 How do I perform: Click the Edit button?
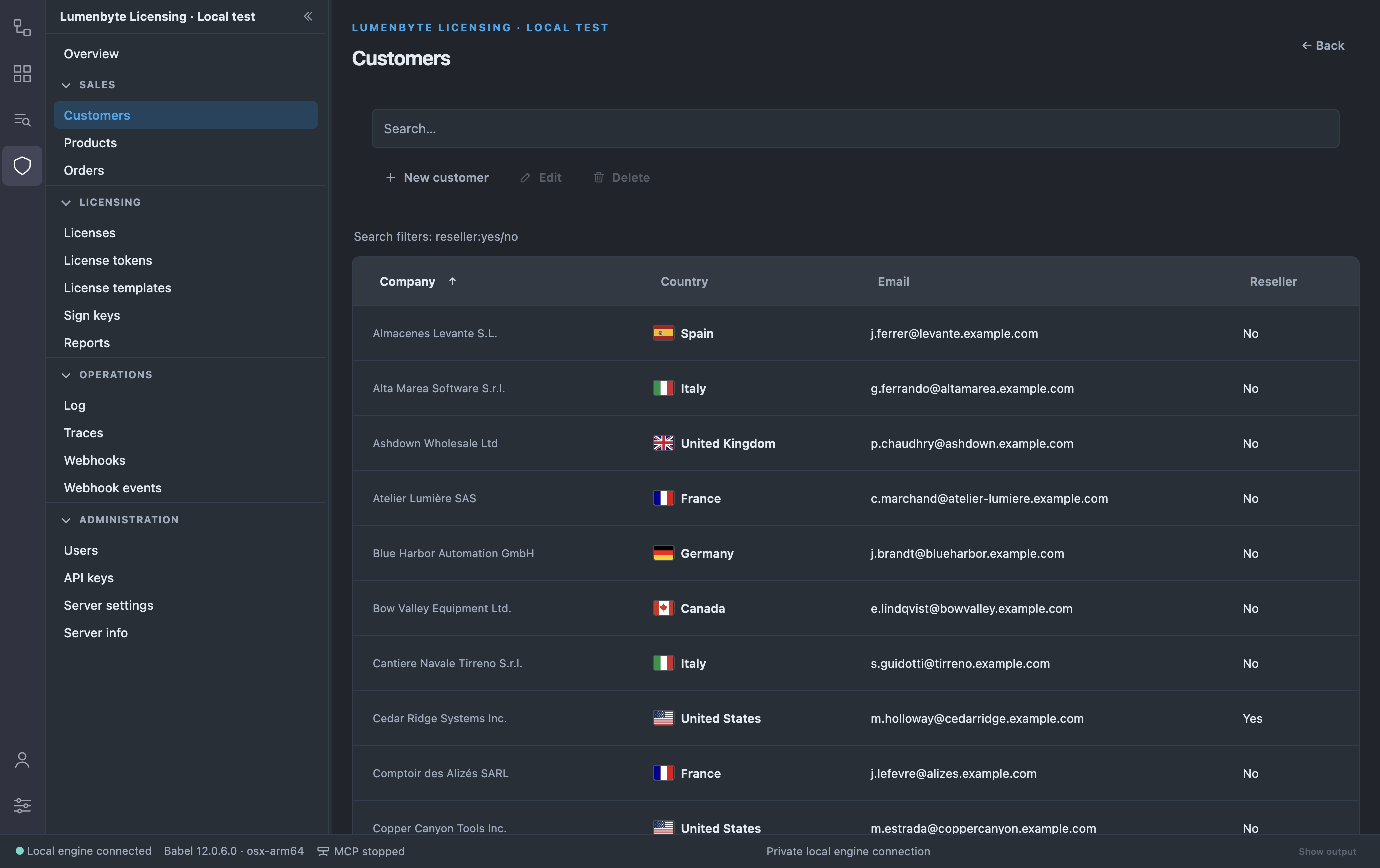pyautogui.click(x=541, y=177)
